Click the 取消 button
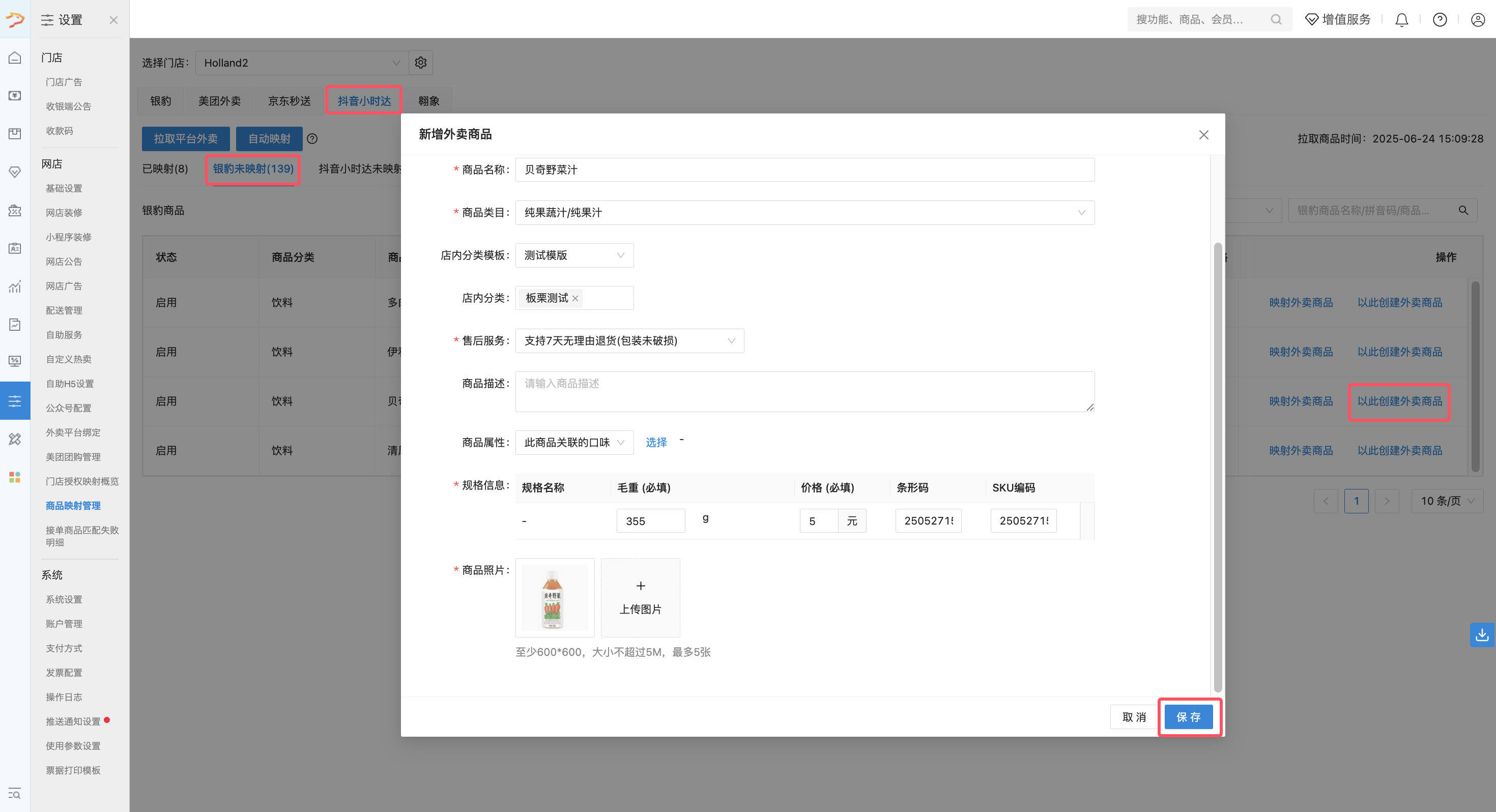Image resolution: width=1496 pixels, height=812 pixels. click(x=1134, y=717)
